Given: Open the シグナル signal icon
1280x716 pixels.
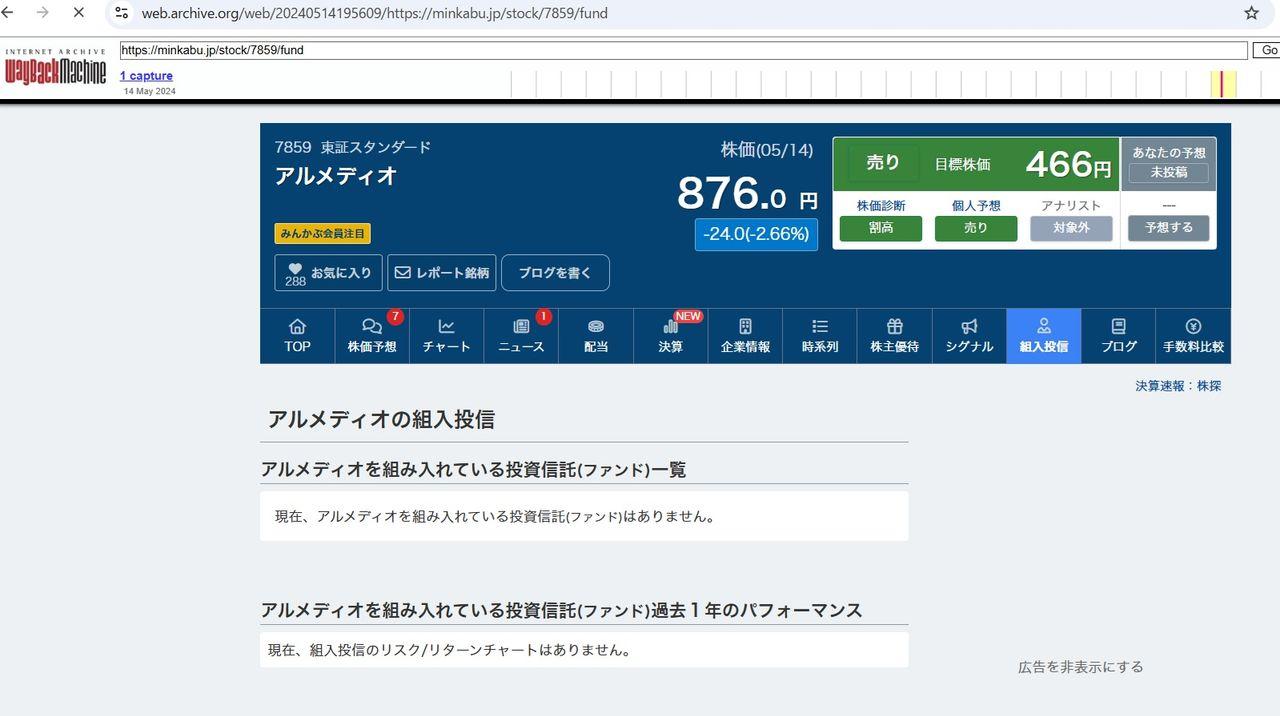Looking at the screenshot, I should tap(968, 335).
